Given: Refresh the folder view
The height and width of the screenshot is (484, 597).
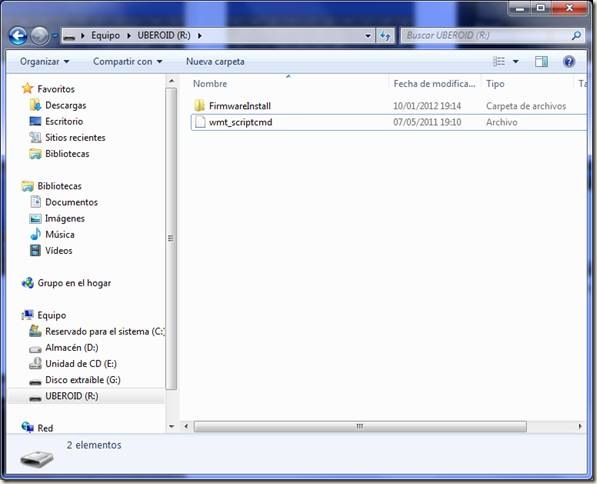Looking at the screenshot, I should (x=385, y=36).
